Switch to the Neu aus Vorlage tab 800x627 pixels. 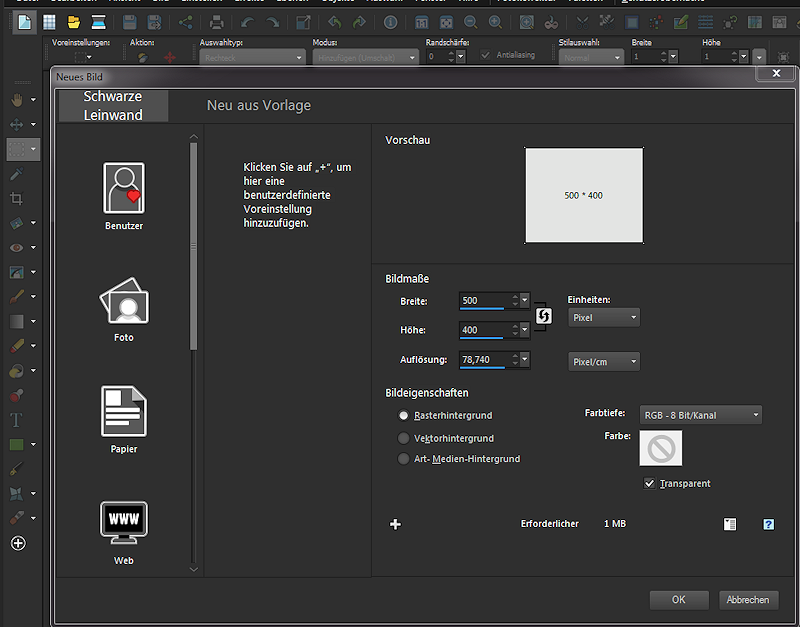[x=259, y=105]
